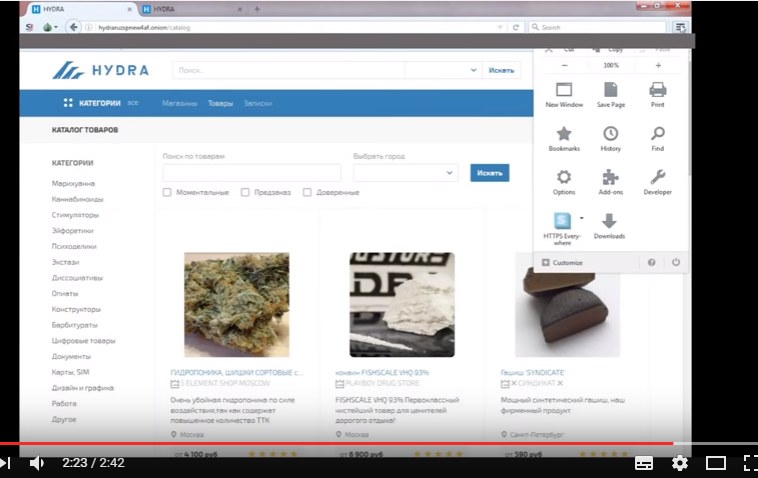Open the dropdown in the top search bar
This screenshot has height=478, width=758.
pyautogui.click(x=473, y=71)
